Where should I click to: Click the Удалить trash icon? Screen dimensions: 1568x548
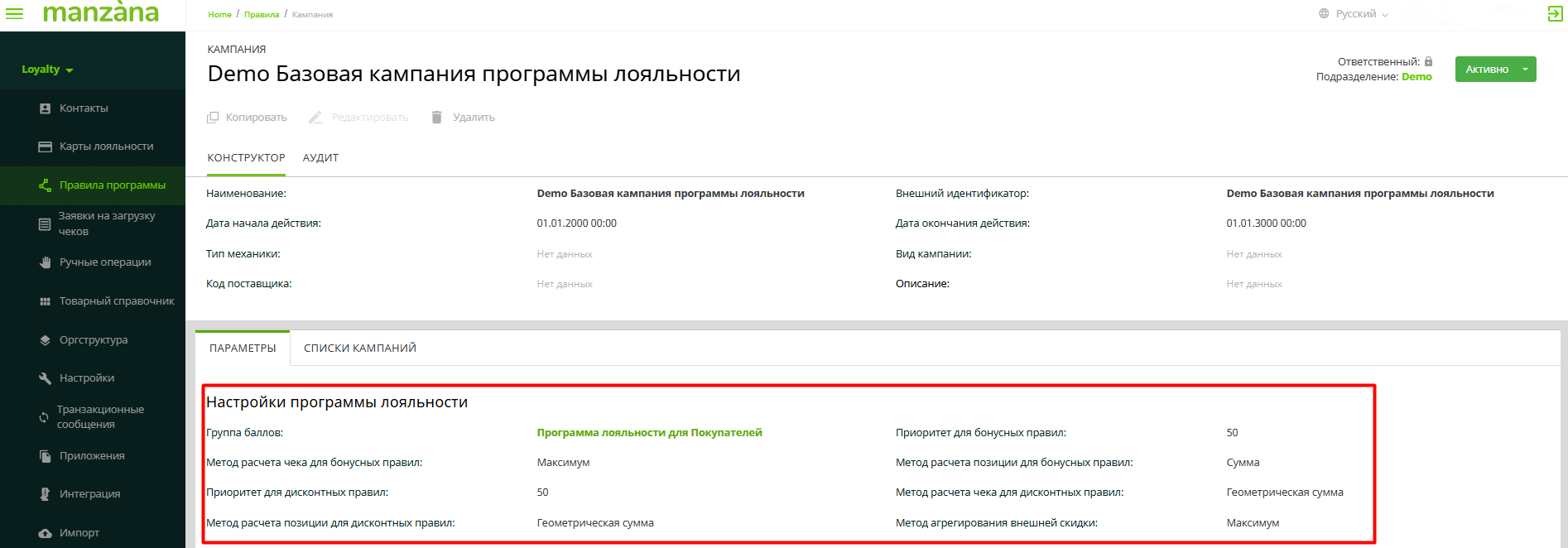437,118
